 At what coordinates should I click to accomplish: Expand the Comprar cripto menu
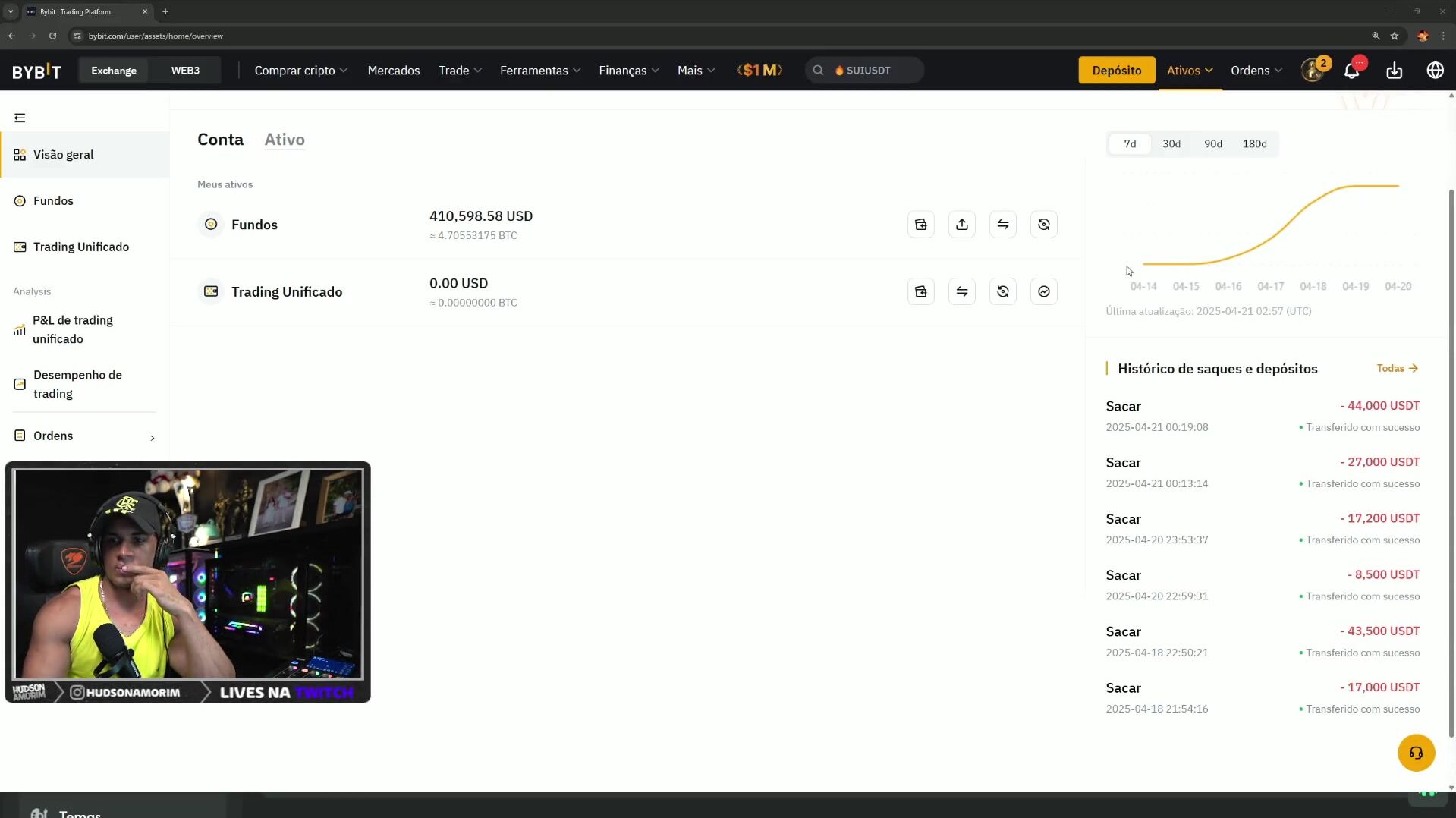click(300, 71)
